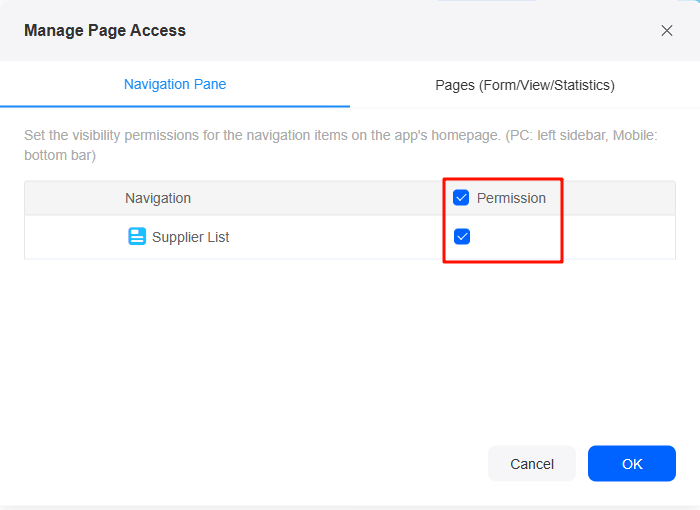
Task: Select the Navigation column header
Action: [158, 198]
